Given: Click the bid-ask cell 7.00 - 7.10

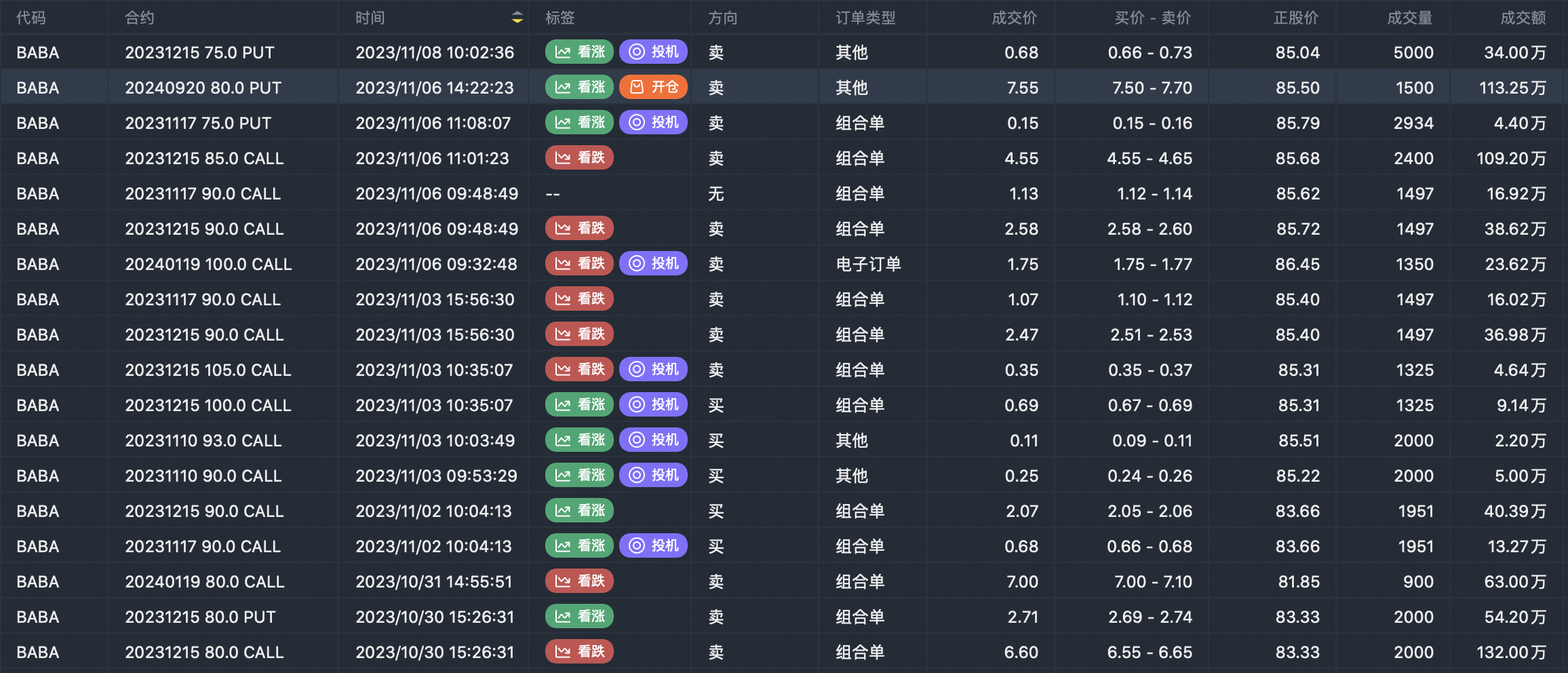Looking at the screenshot, I should [x=1154, y=581].
